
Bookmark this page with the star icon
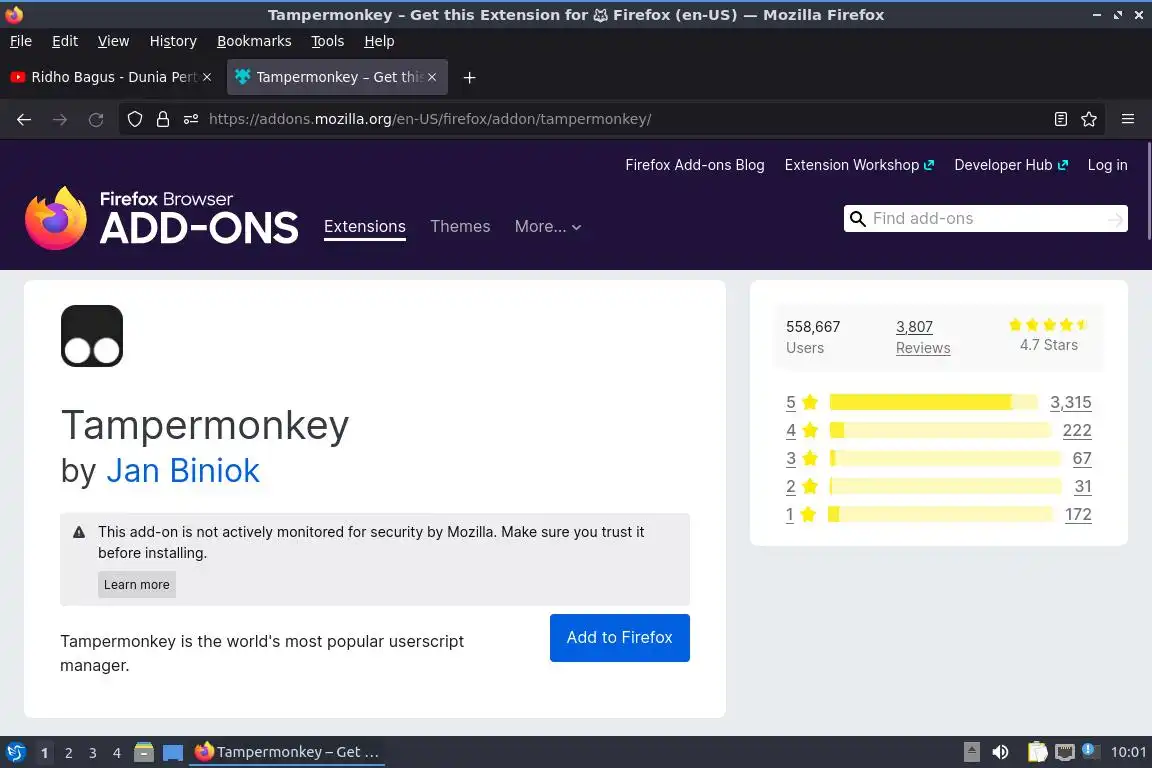click(1089, 119)
